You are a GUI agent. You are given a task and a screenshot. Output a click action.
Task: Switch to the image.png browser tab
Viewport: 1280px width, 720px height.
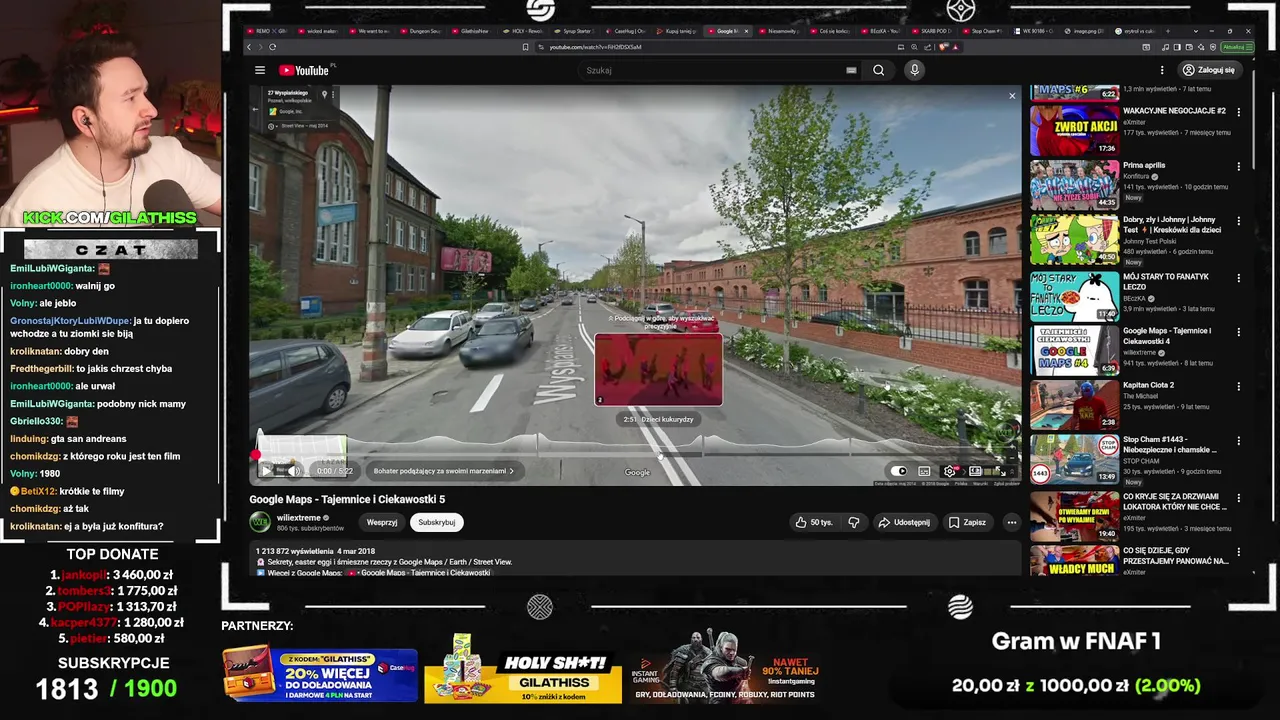[x=1086, y=31]
